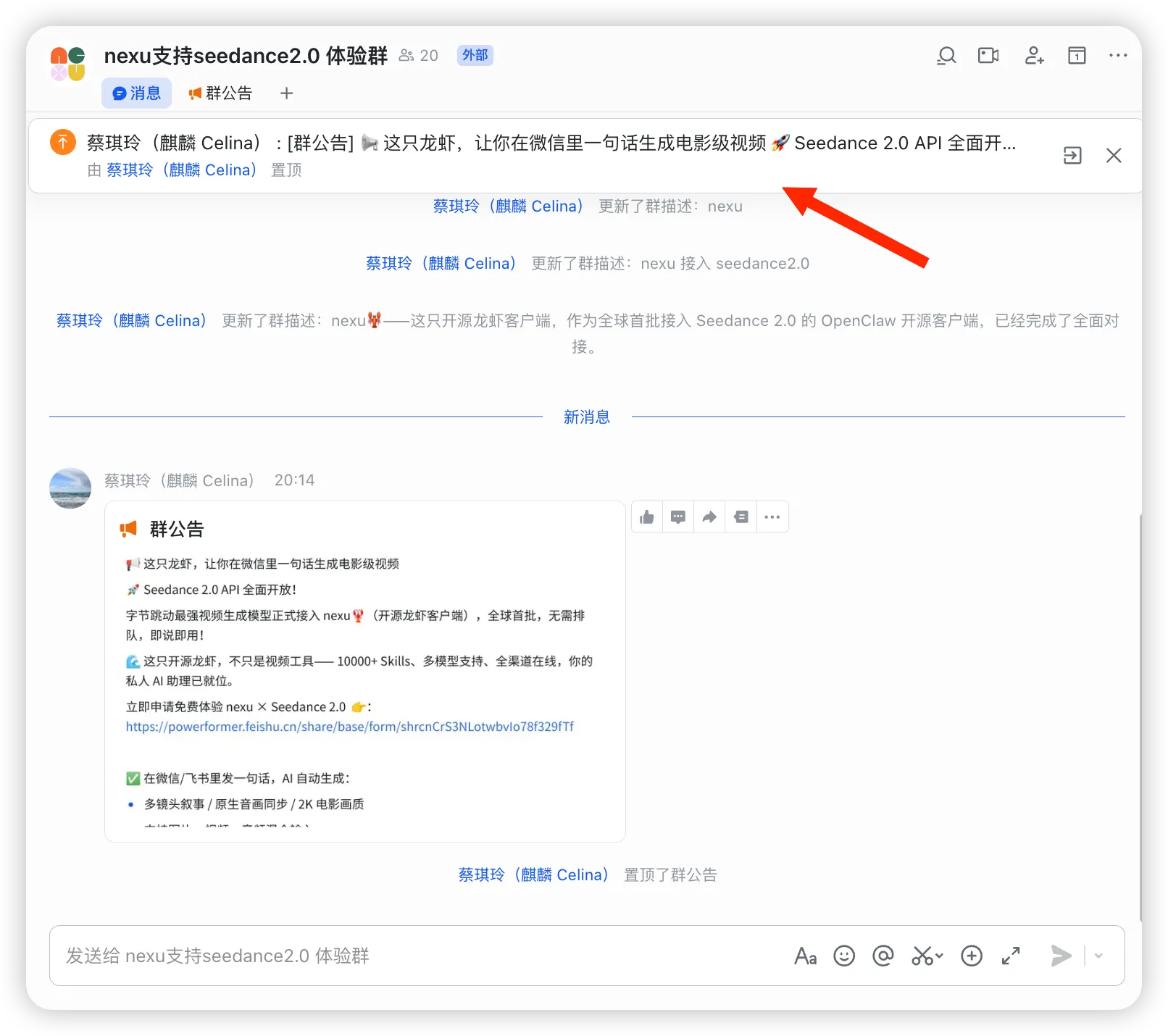Screen dimensions: 1168x1036
Task: Select the 消息 tab
Action: pyautogui.click(x=136, y=93)
